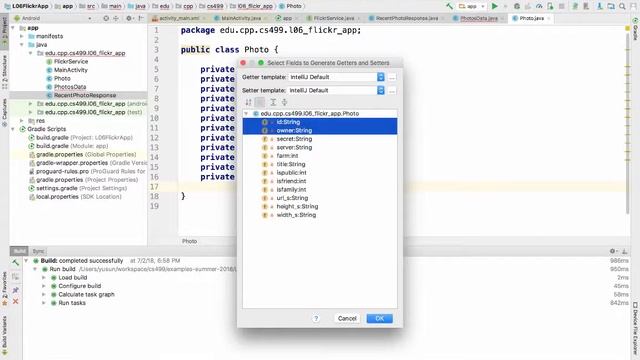Click the hammer icon in the Build panel
This screenshot has height=360, width=640.
point(15,262)
